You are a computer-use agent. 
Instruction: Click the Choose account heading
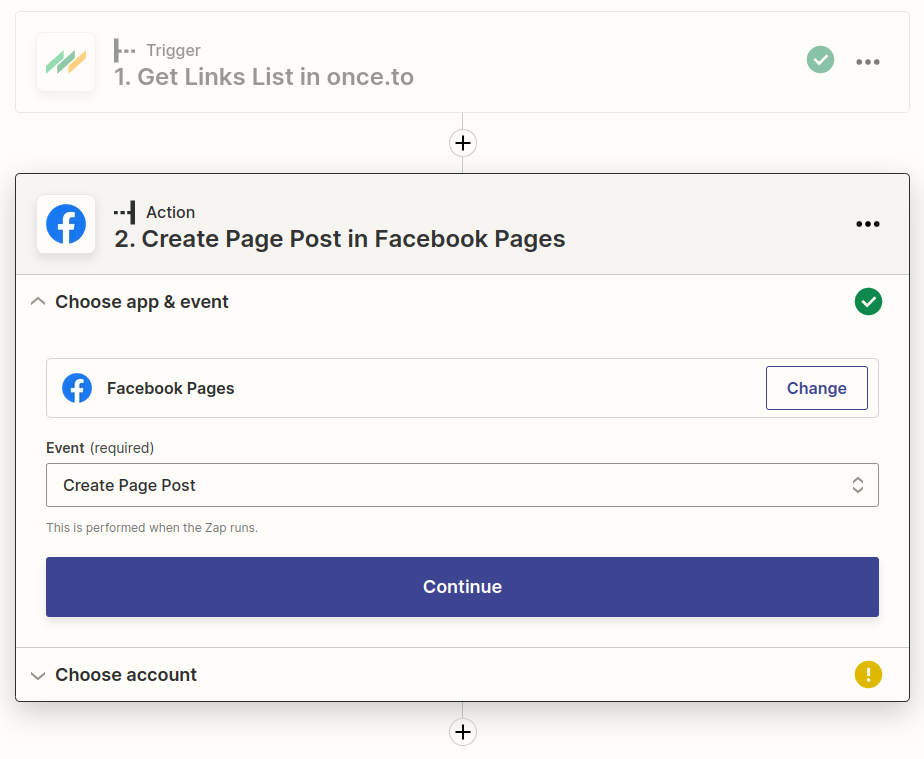(x=126, y=675)
